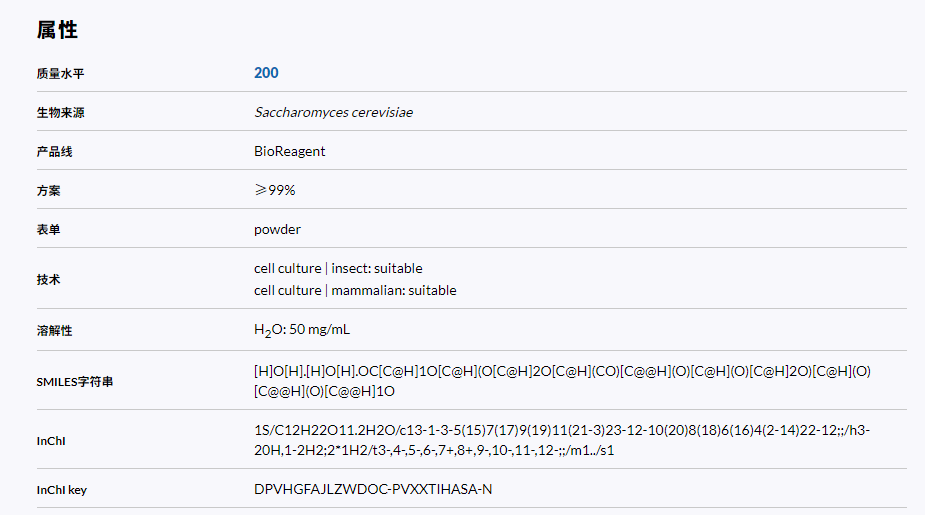Click the InChI key DPVHGFAJLZWDOC-PVXXTIHASA-N
925x515 pixels.
click(x=373, y=489)
